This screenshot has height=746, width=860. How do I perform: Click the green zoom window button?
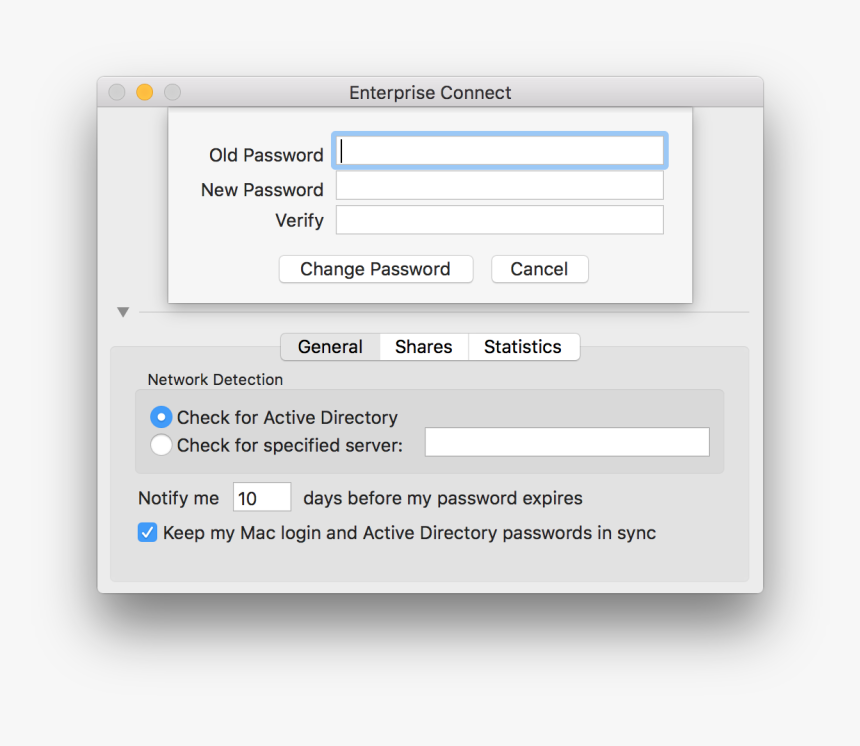[172, 91]
